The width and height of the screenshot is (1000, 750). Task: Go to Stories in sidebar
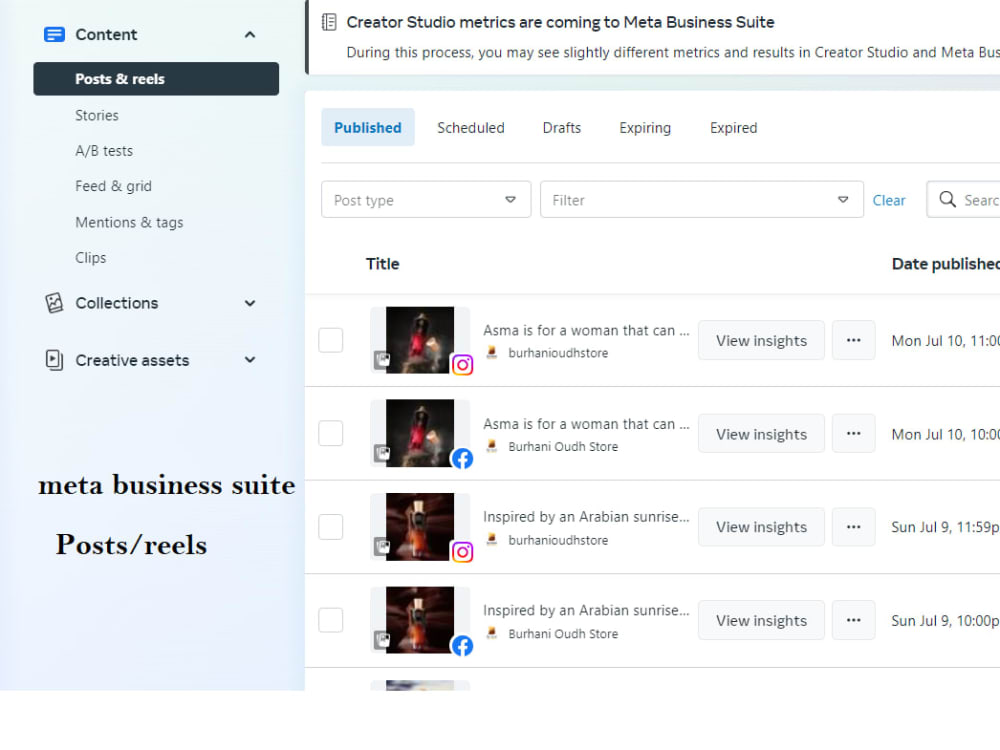pyautogui.click(x=97, y=115)
